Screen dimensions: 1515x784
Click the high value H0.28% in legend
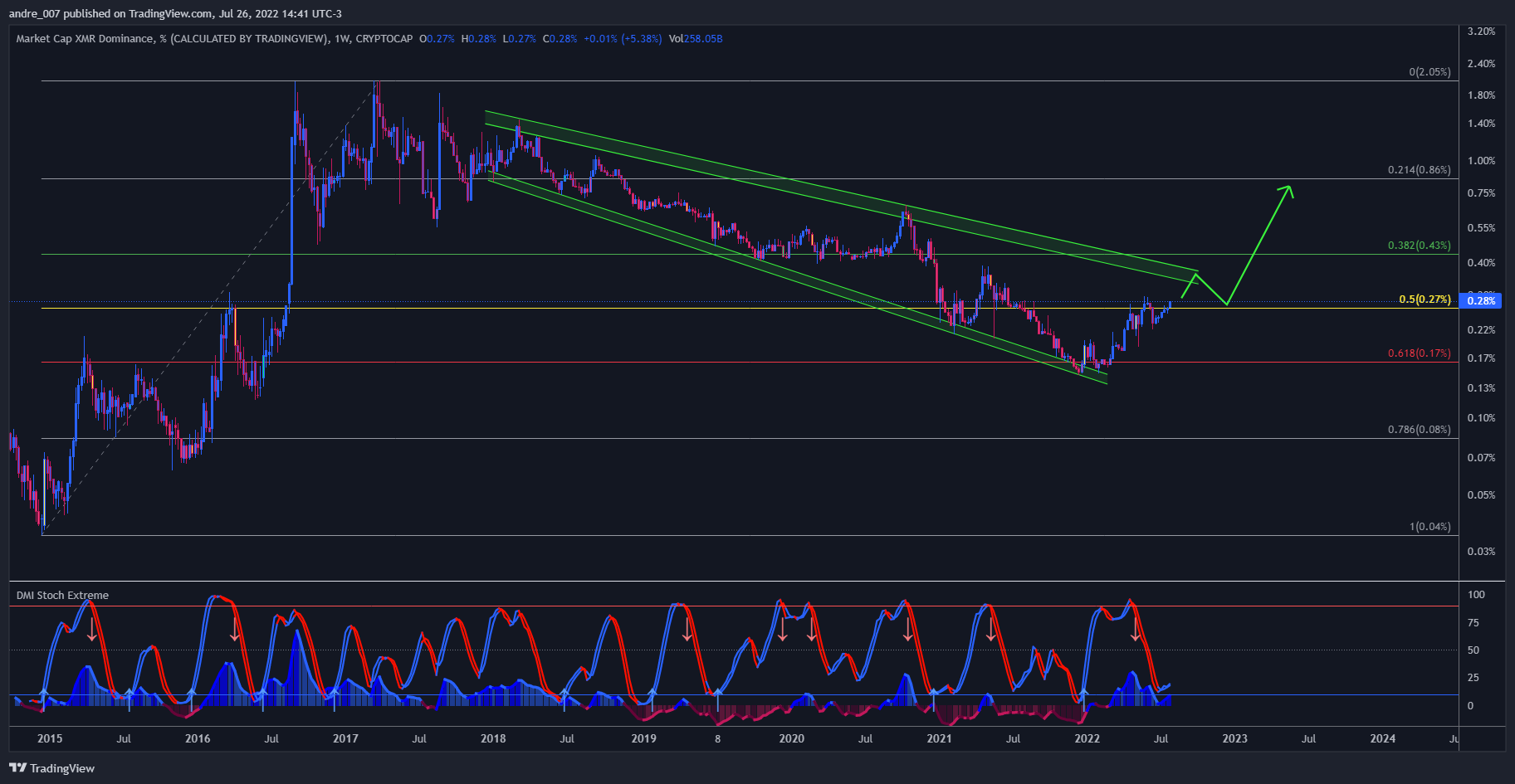click(479, 38)
